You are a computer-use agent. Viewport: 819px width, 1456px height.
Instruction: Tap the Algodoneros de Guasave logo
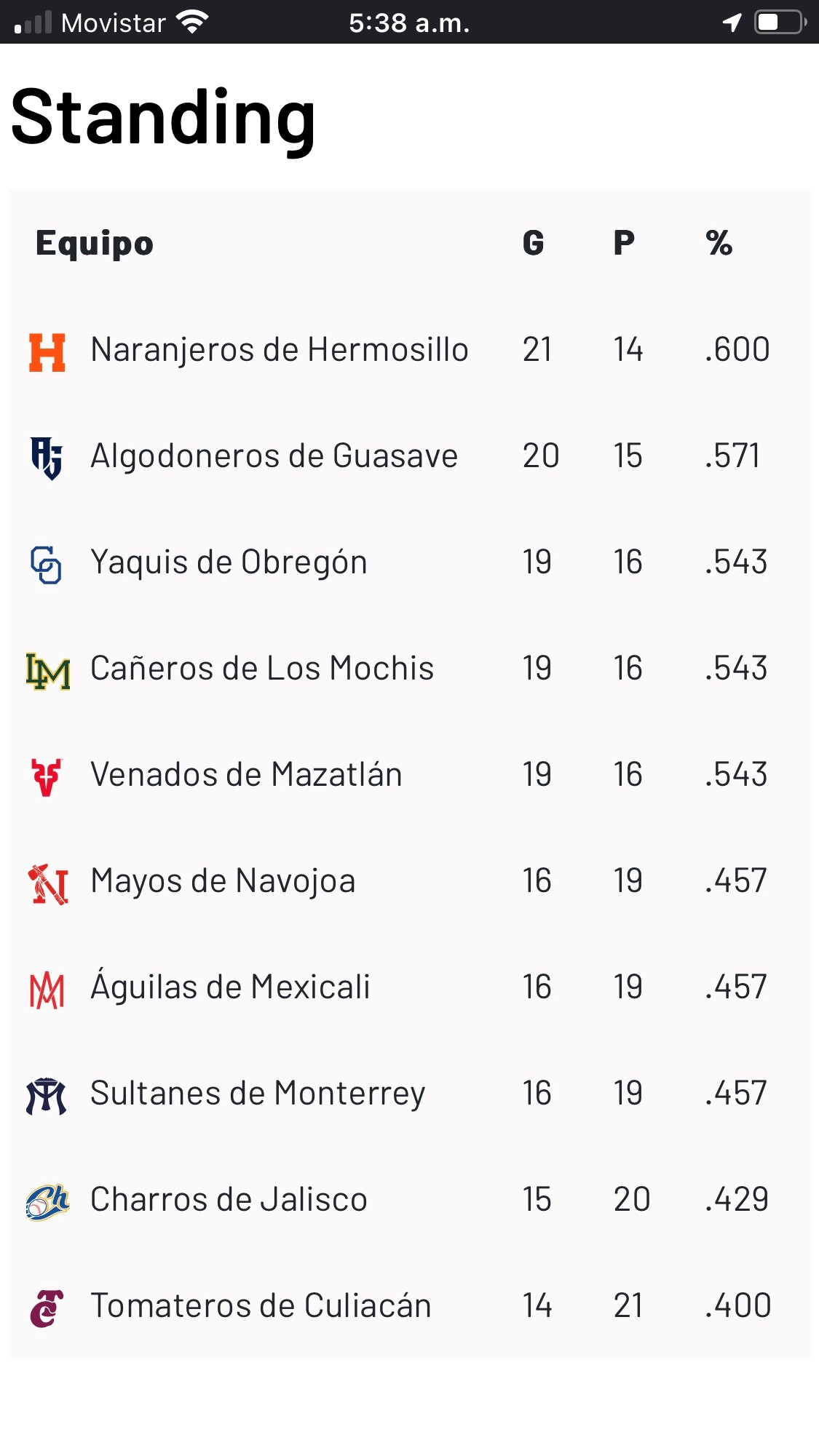(x=47, y=458)
